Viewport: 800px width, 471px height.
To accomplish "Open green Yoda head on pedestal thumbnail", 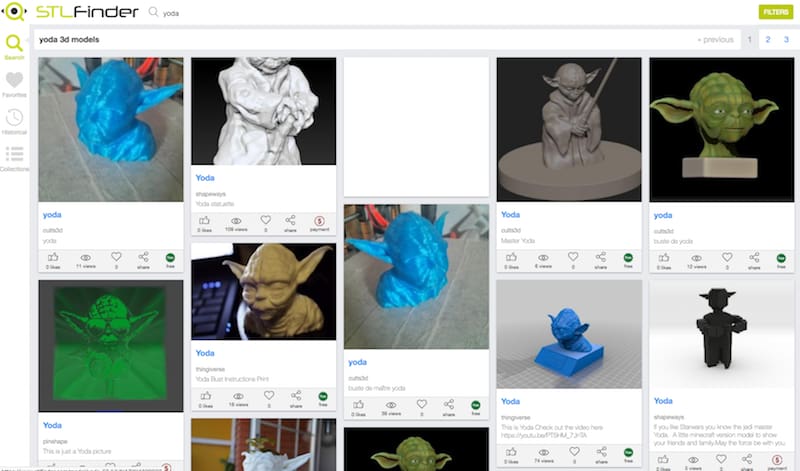I will pos(721,130).
